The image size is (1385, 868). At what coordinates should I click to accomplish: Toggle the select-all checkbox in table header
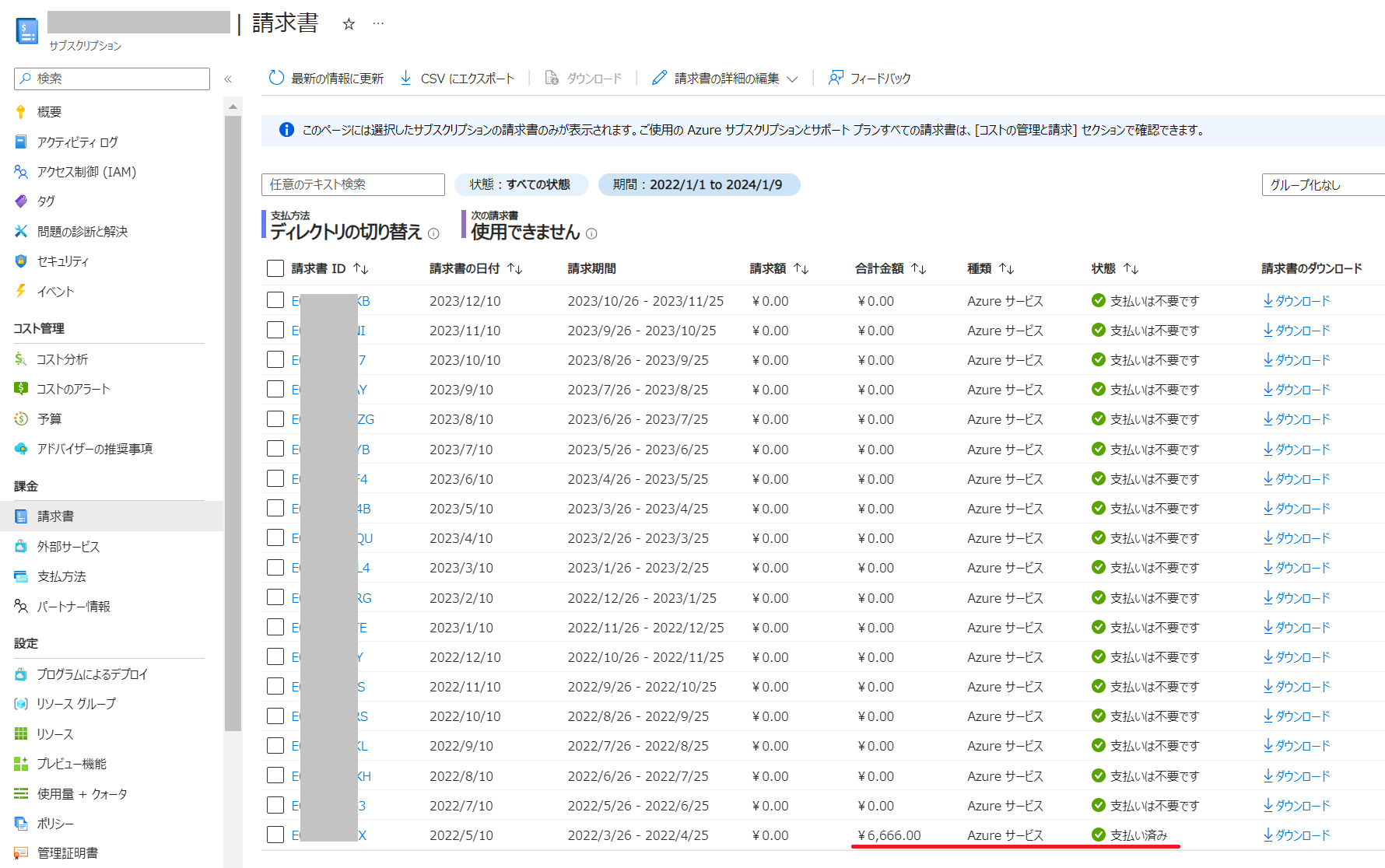pos(275,268)
